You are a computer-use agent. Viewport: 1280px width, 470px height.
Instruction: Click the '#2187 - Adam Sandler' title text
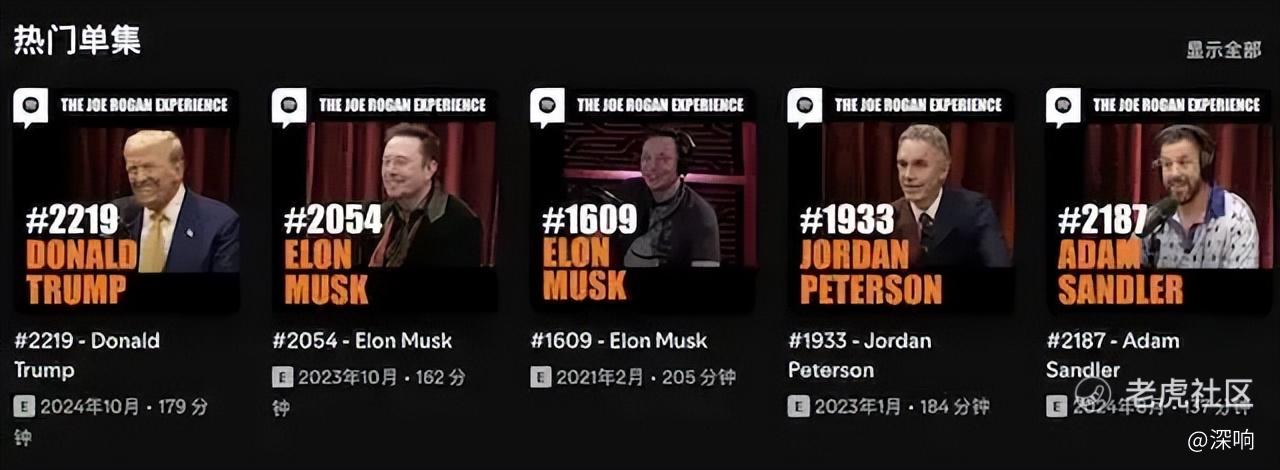pyautogui.click(x=1113, y=355)
